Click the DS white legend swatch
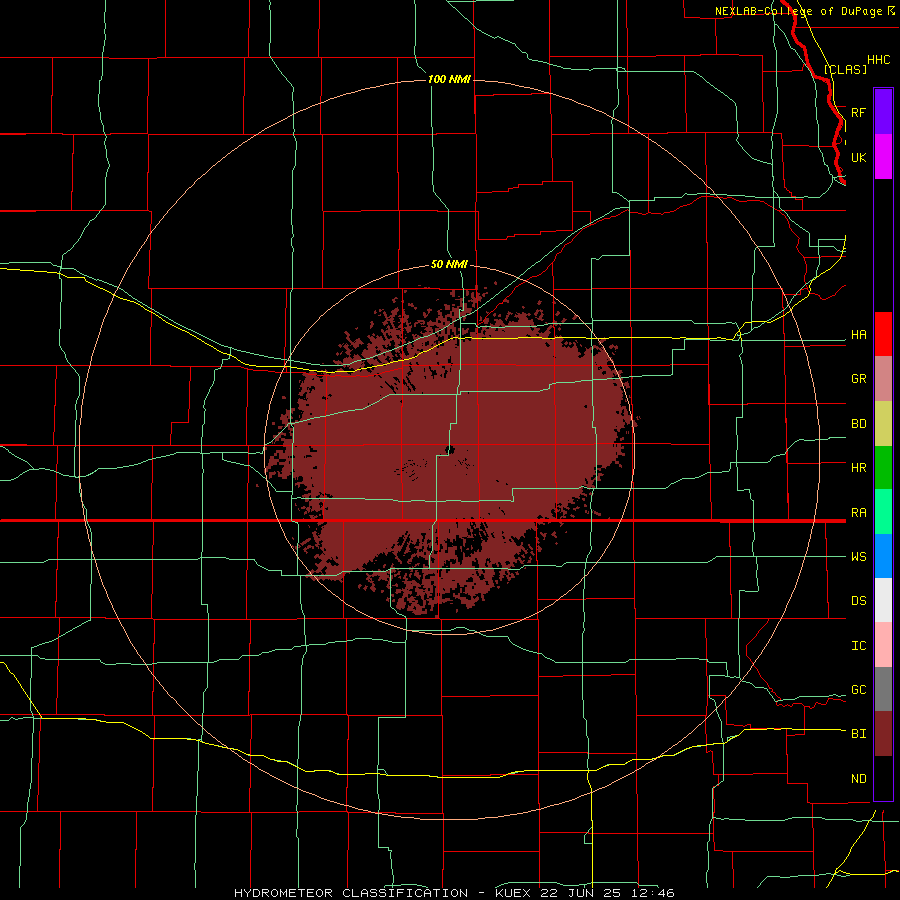The height and width of the screenshot is (900, 900). (883, 600)
